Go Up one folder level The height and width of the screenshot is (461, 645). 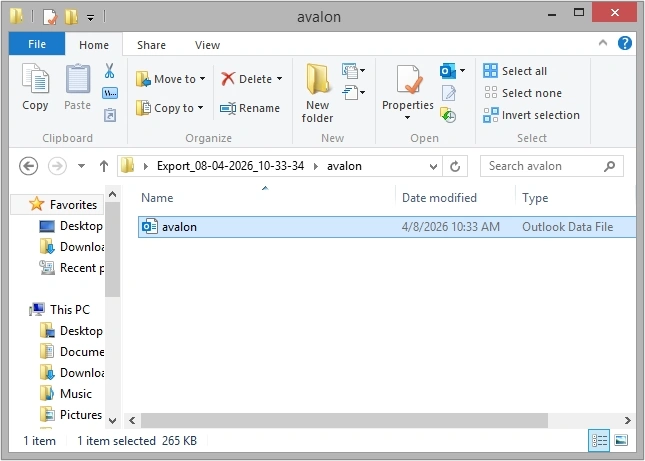point(104,166)
